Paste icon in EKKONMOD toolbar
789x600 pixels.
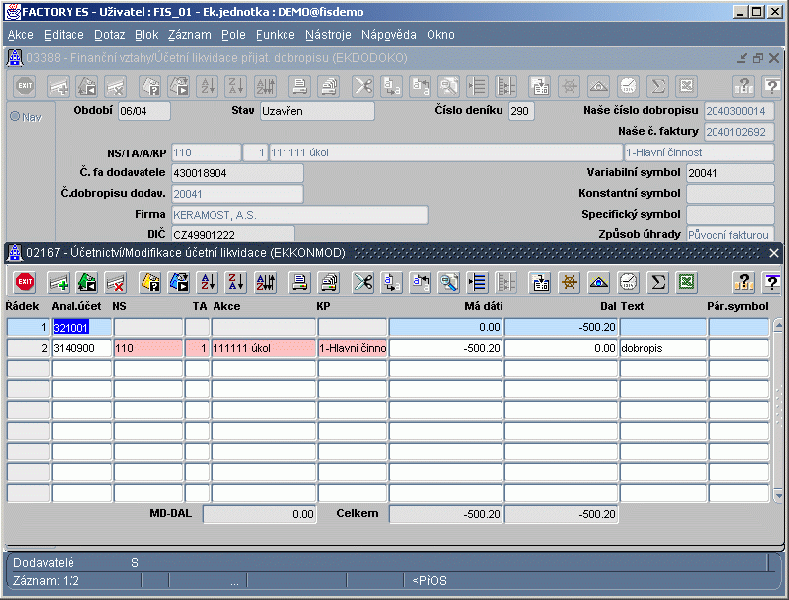[x=421, y=282]
